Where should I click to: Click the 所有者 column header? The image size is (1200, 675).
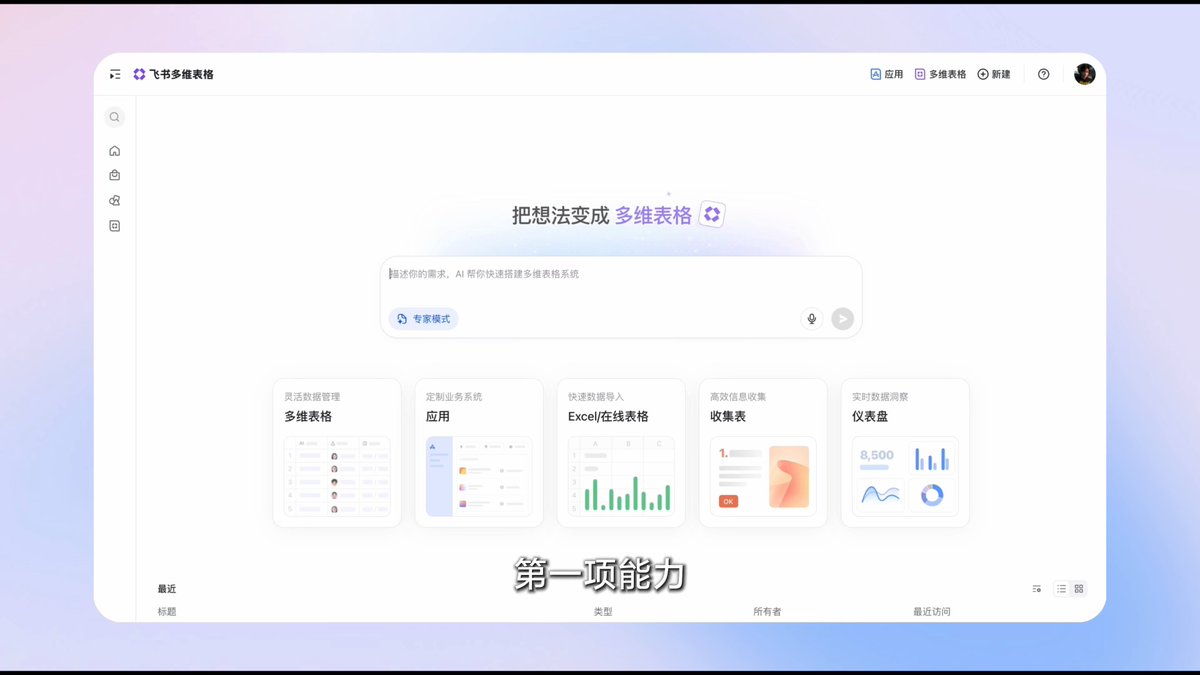coord(767,611)
